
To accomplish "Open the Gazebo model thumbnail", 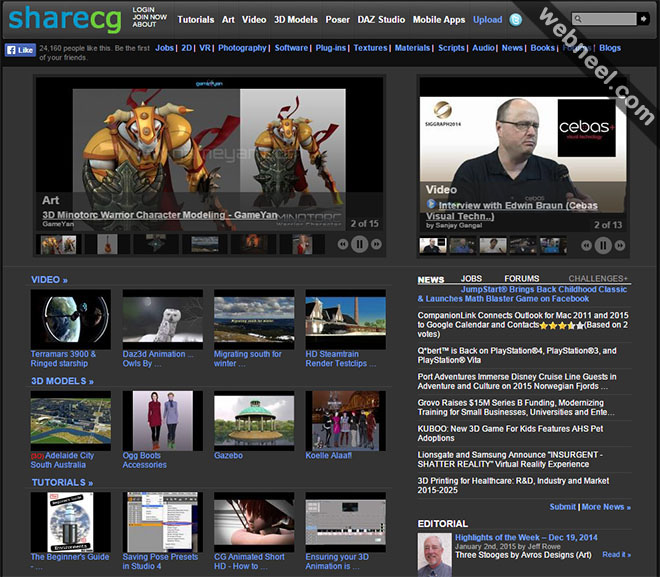I will [x=254, y=421].
